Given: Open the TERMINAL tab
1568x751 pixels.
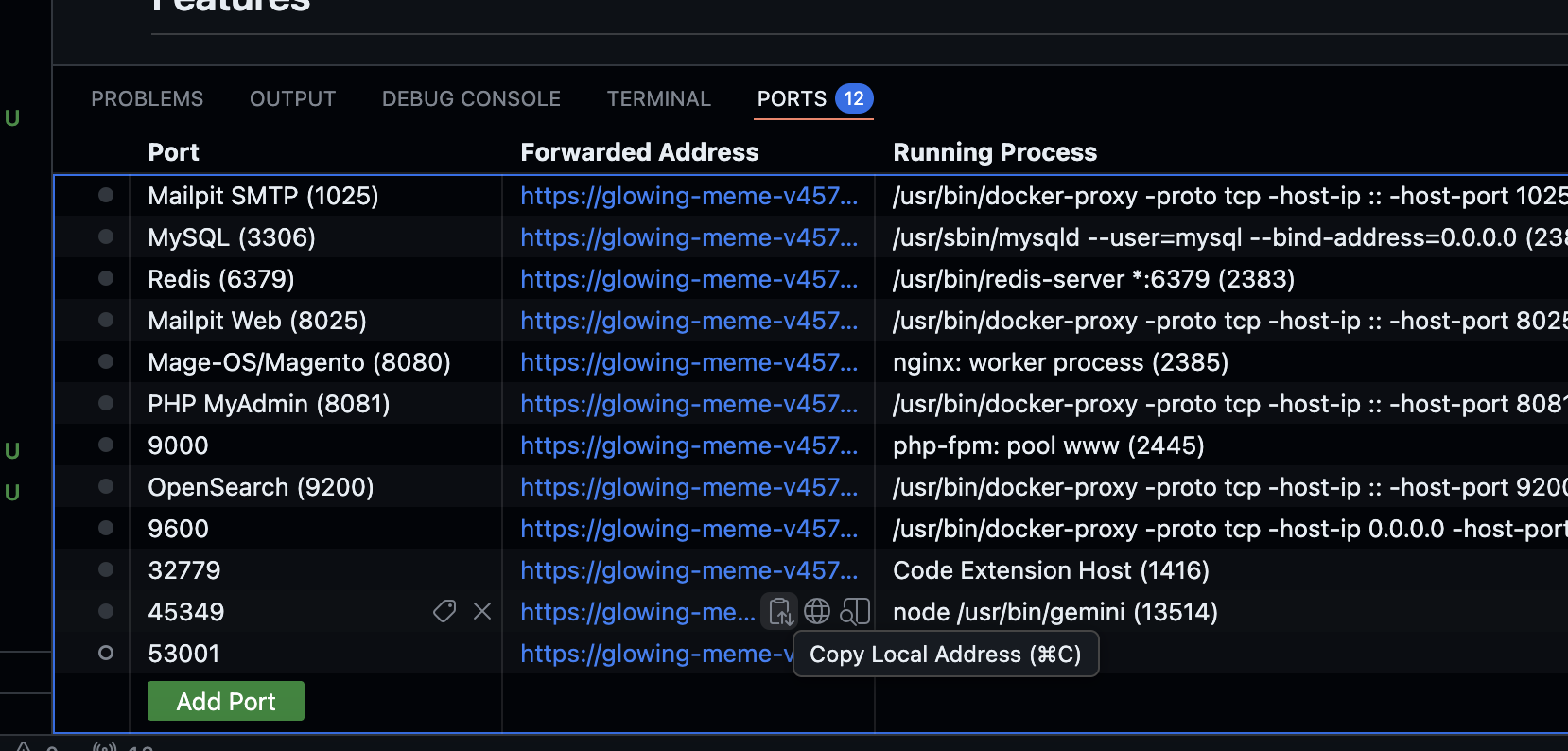Looking at the screenshot, I should 658,99.
